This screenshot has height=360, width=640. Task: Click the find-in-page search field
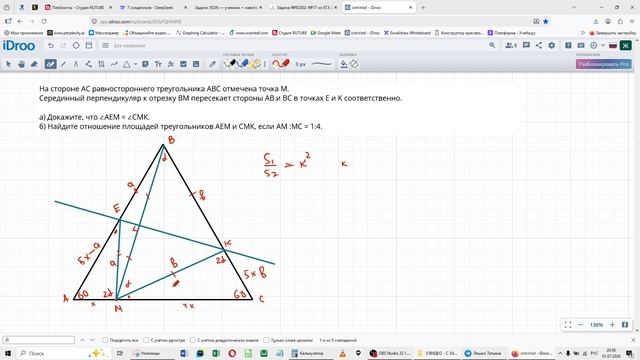point(39,340)
